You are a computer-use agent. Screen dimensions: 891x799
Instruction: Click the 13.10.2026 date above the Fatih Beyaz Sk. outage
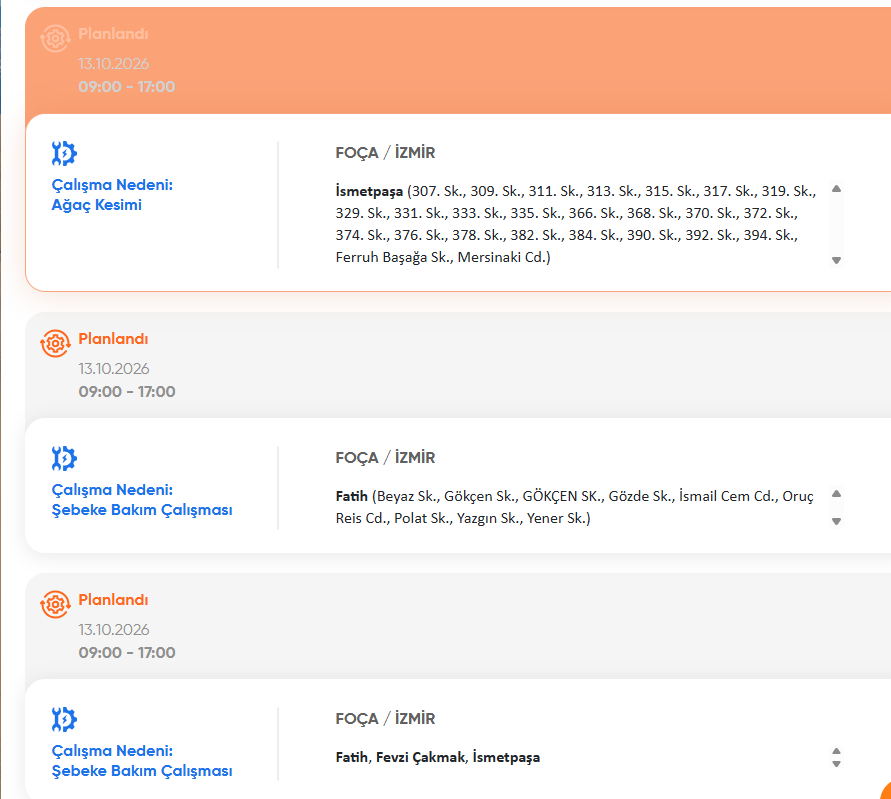point(114,369)
